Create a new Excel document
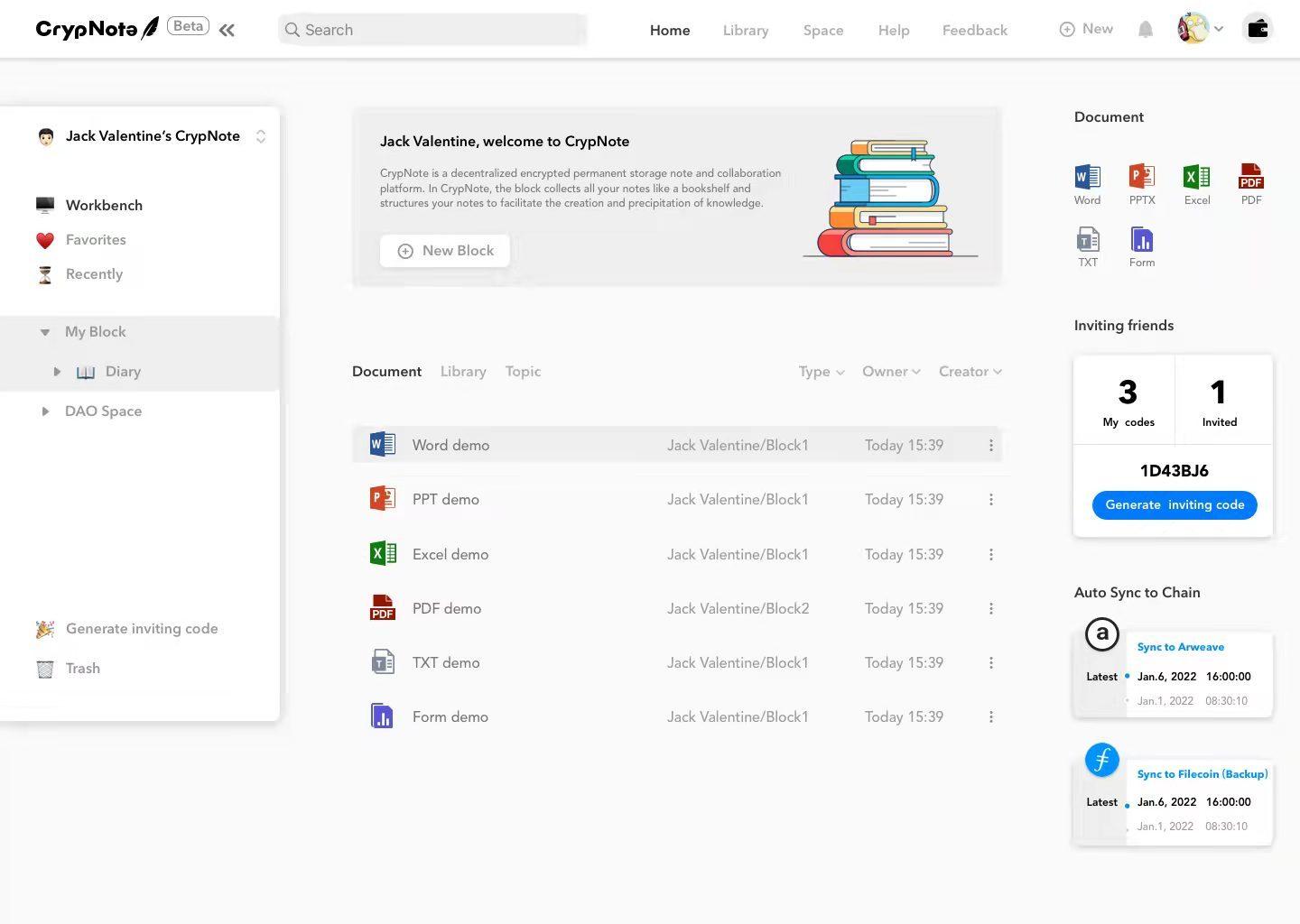Screen dimensions: 1300x924 [x=1196, y=183]
